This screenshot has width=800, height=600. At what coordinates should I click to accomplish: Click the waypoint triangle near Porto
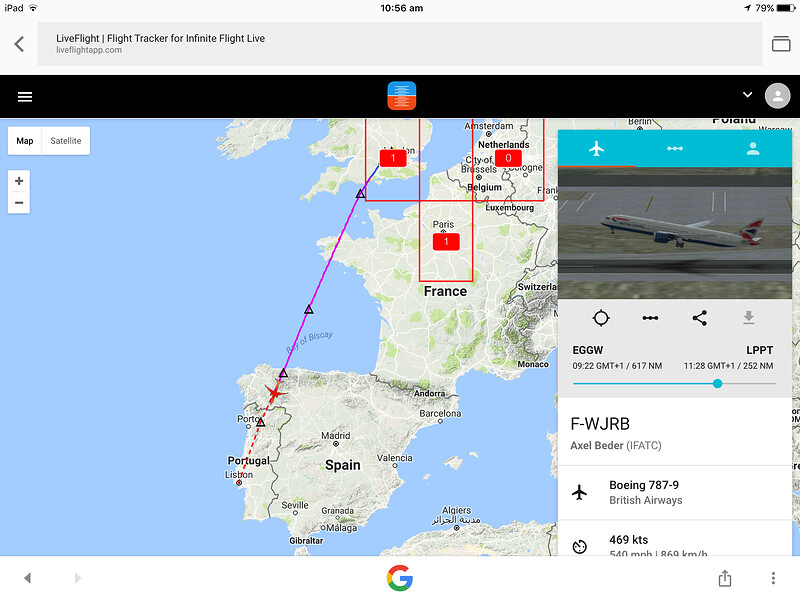[x=261, y=422]
